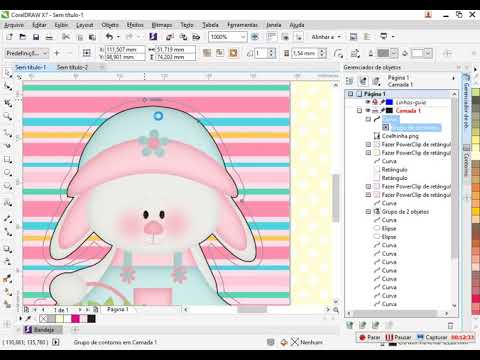Export the drawing using export icon
The image size is (480, 360).
[x=183, y=37]
